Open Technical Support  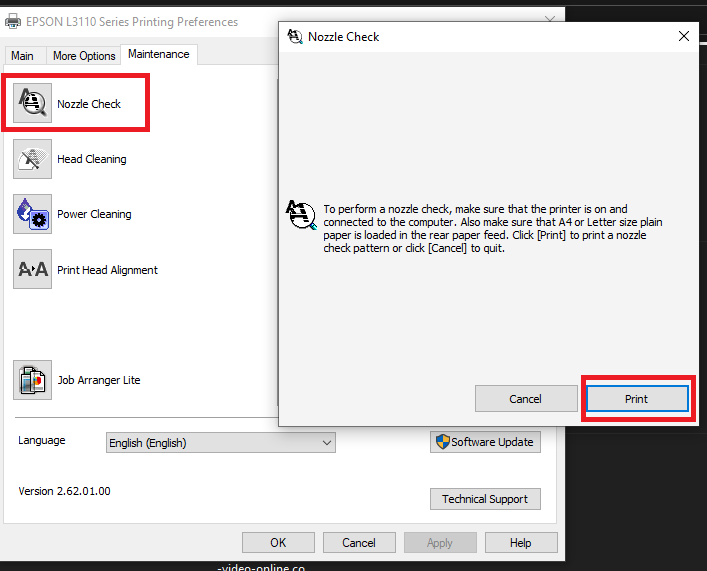coord(485,499)
